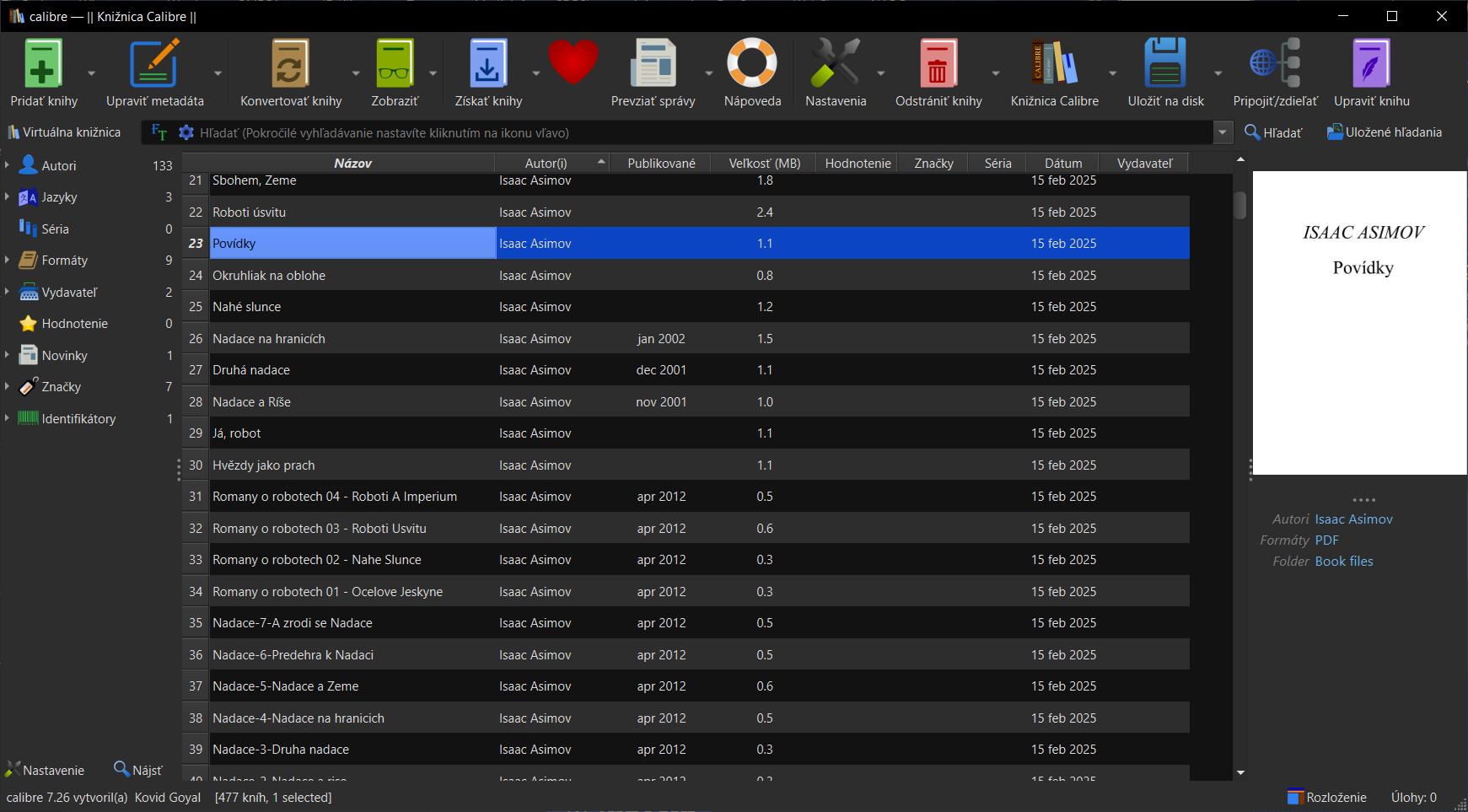Expand the Formáty tree item
1468x812 pixels.
point(7,261)
